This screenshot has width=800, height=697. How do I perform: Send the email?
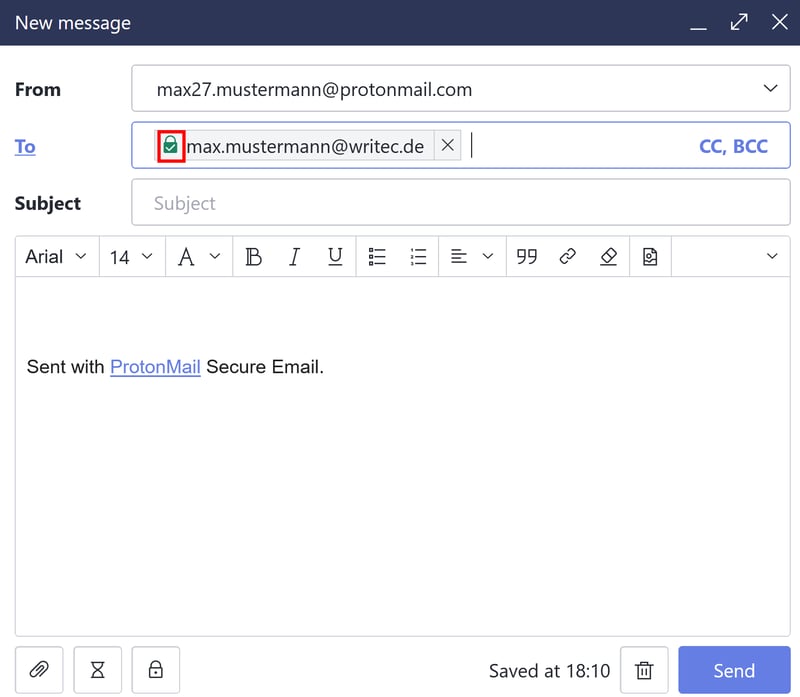click(x=734, y=670)
